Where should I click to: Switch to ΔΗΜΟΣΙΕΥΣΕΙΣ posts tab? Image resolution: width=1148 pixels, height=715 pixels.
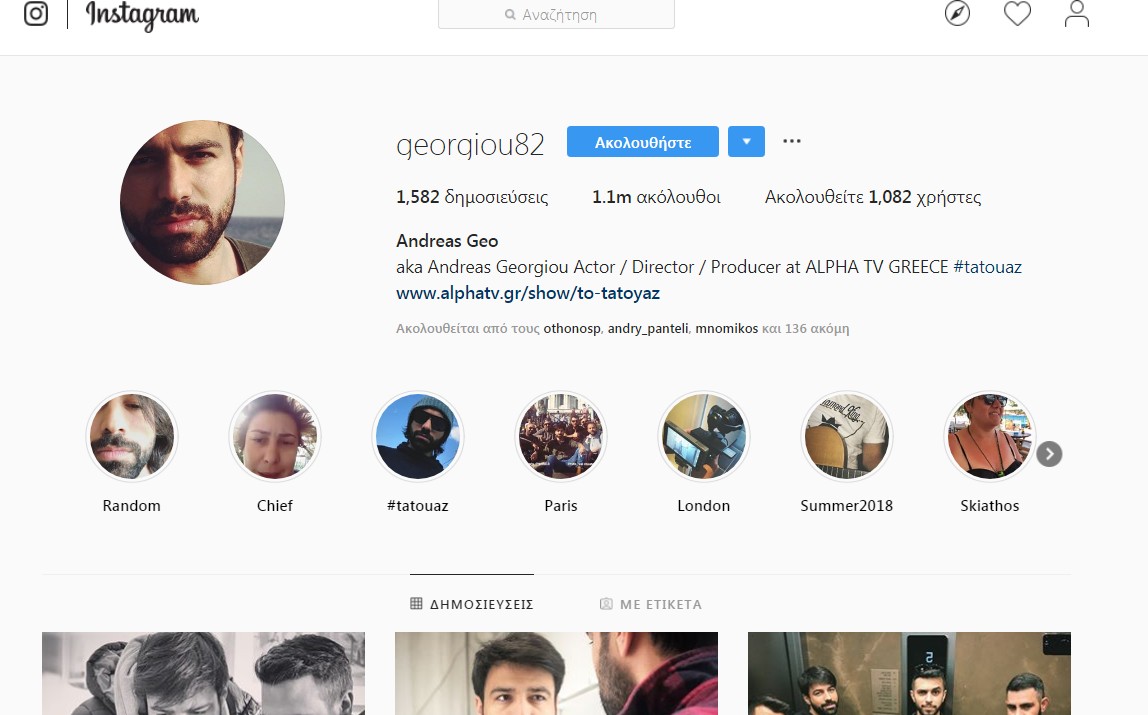[472, 604]
